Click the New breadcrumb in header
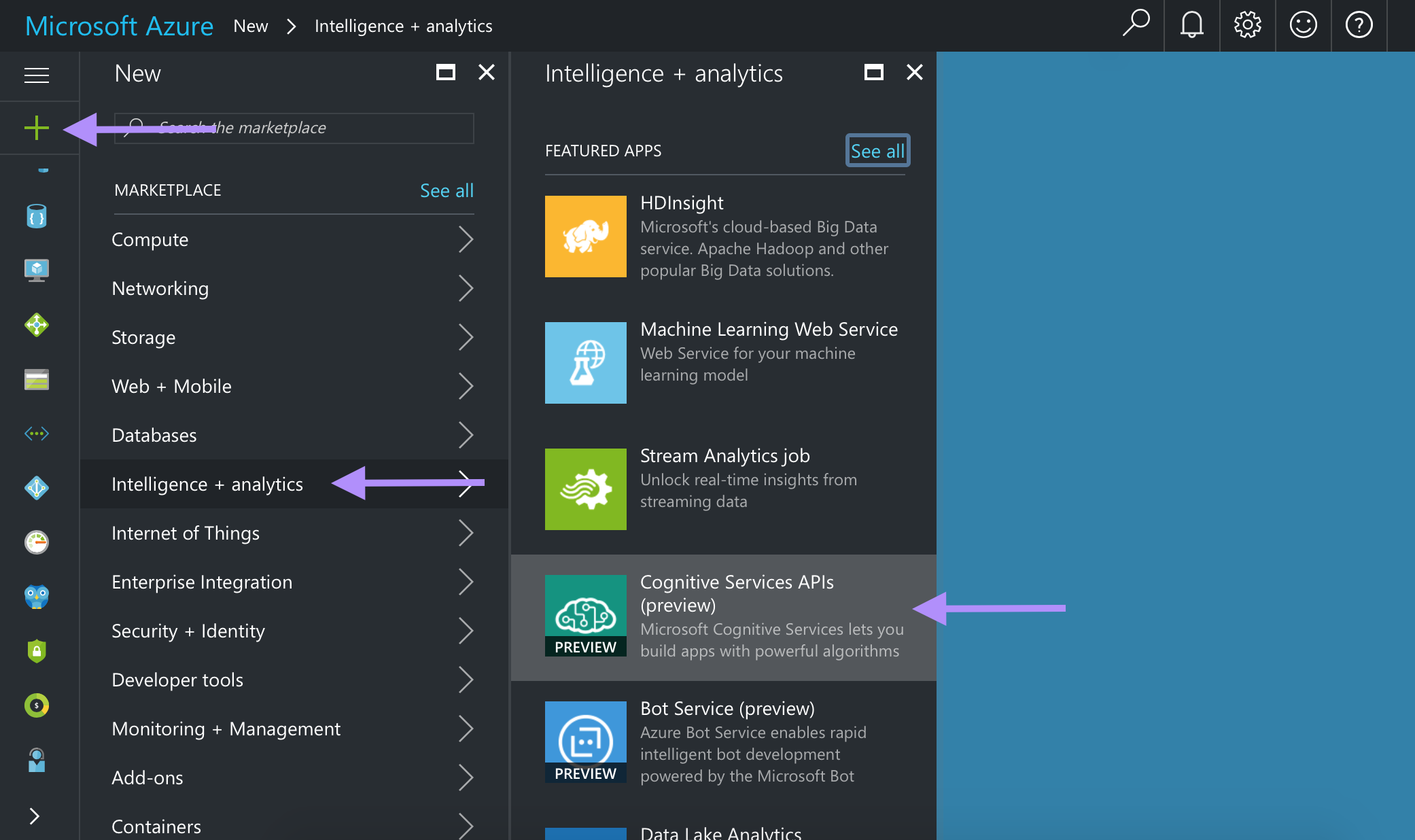Screen dimensions: 1415x840 coord(250,26)
